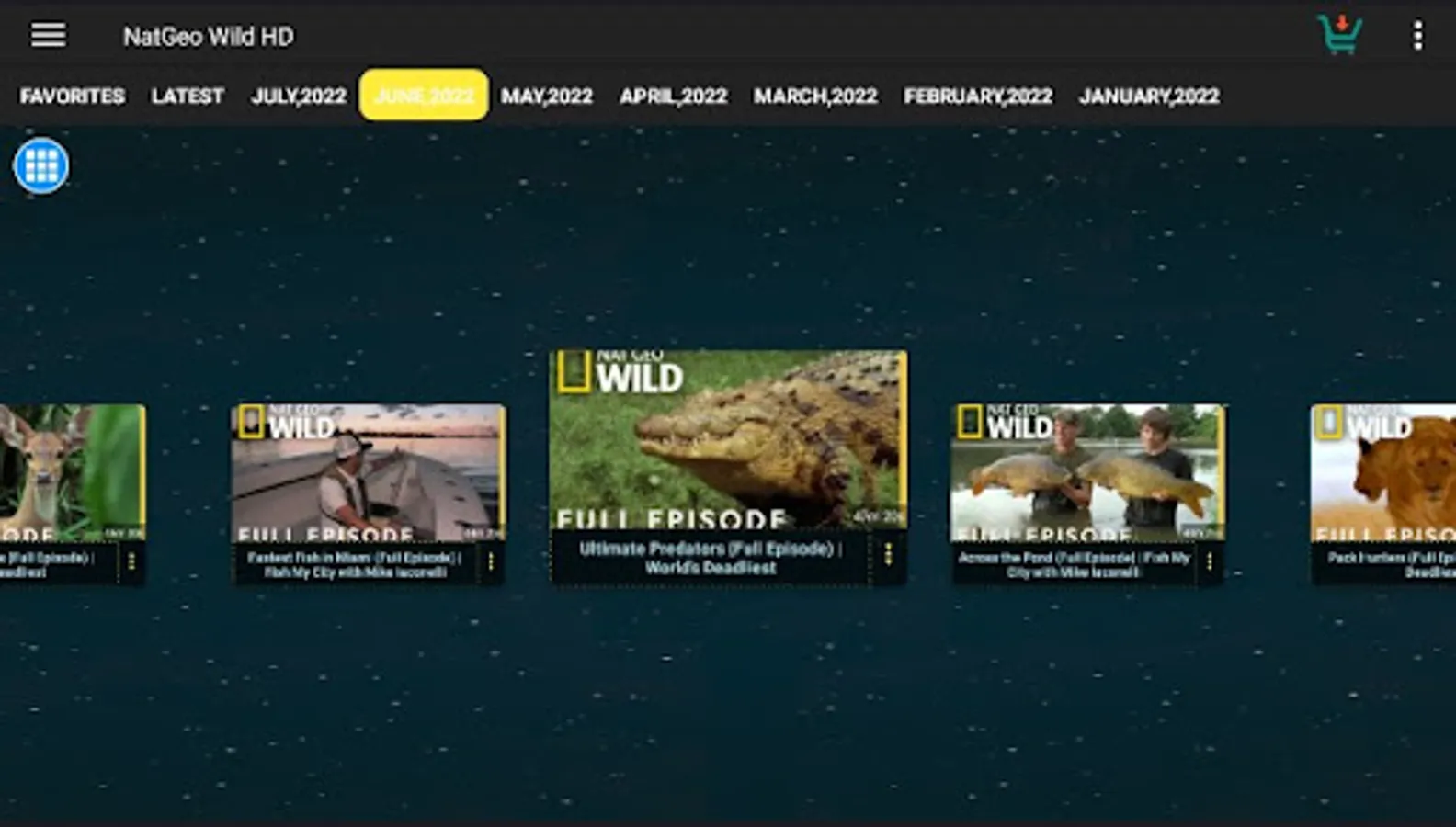Select the APRIL,2022 tab
1456x827 pixels.
coord(674,96)
